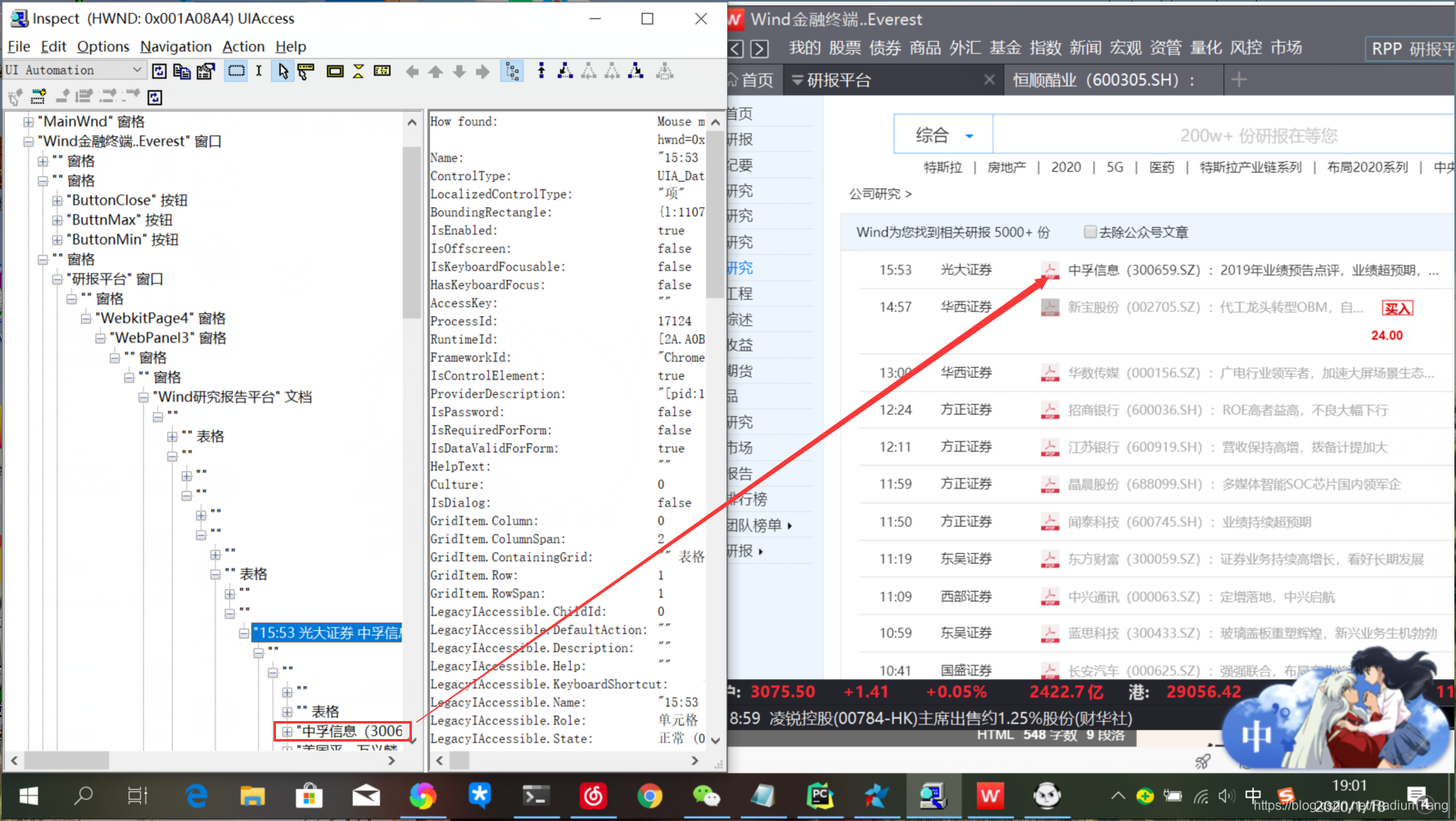
Task: Check the 去除公众号文章 checkbox
Action: 1090,232
